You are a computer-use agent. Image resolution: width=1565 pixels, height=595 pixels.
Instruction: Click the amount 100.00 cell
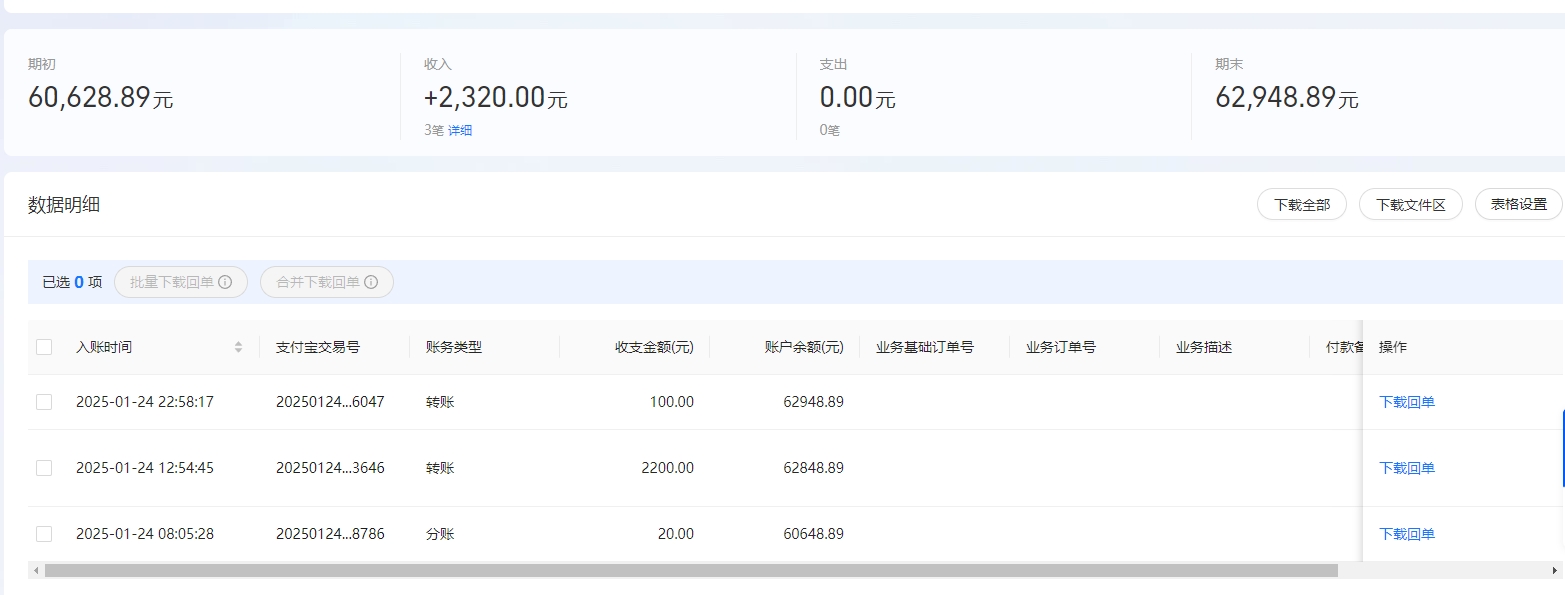671,402
